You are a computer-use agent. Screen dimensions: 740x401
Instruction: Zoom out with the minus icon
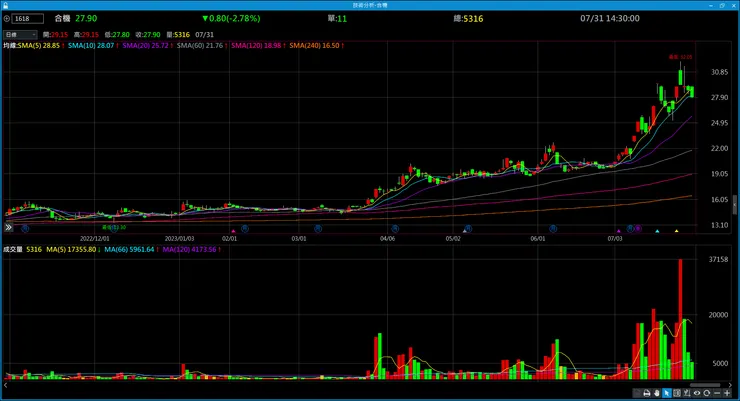point(717,393)
